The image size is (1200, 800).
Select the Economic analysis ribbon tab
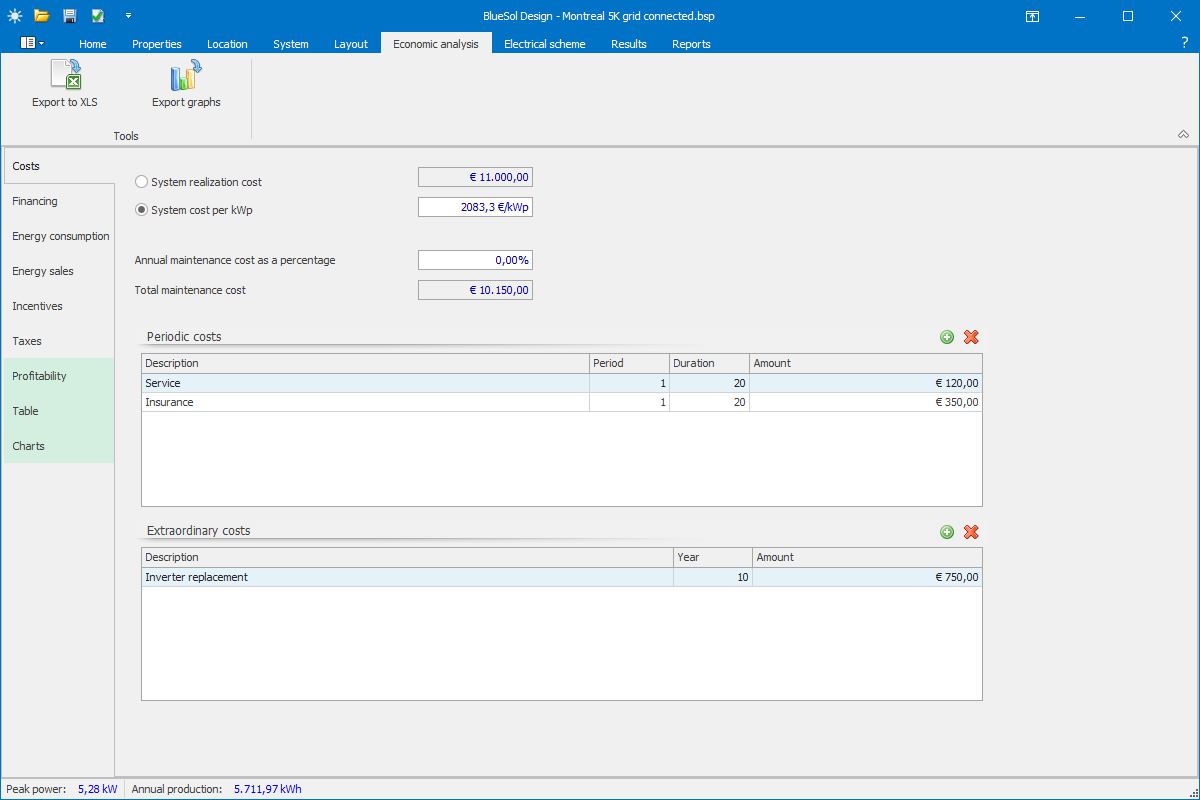tap(436, 43)
